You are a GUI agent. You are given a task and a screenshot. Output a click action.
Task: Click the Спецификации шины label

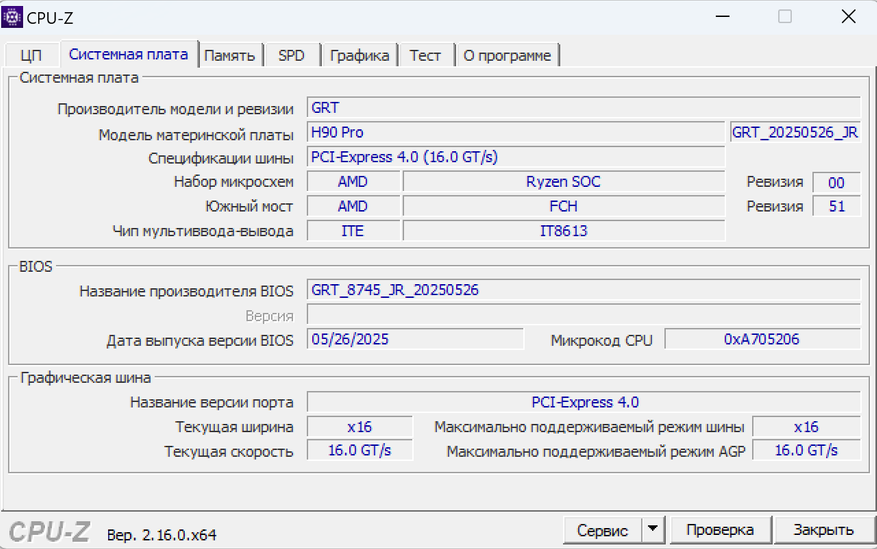(221, 159)
